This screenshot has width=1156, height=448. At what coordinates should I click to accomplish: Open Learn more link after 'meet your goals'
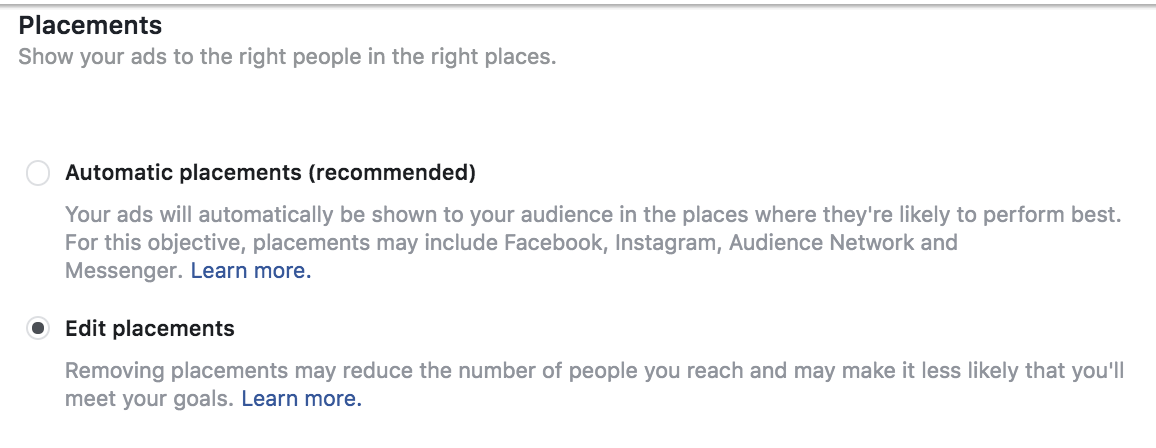pos(301,399)
